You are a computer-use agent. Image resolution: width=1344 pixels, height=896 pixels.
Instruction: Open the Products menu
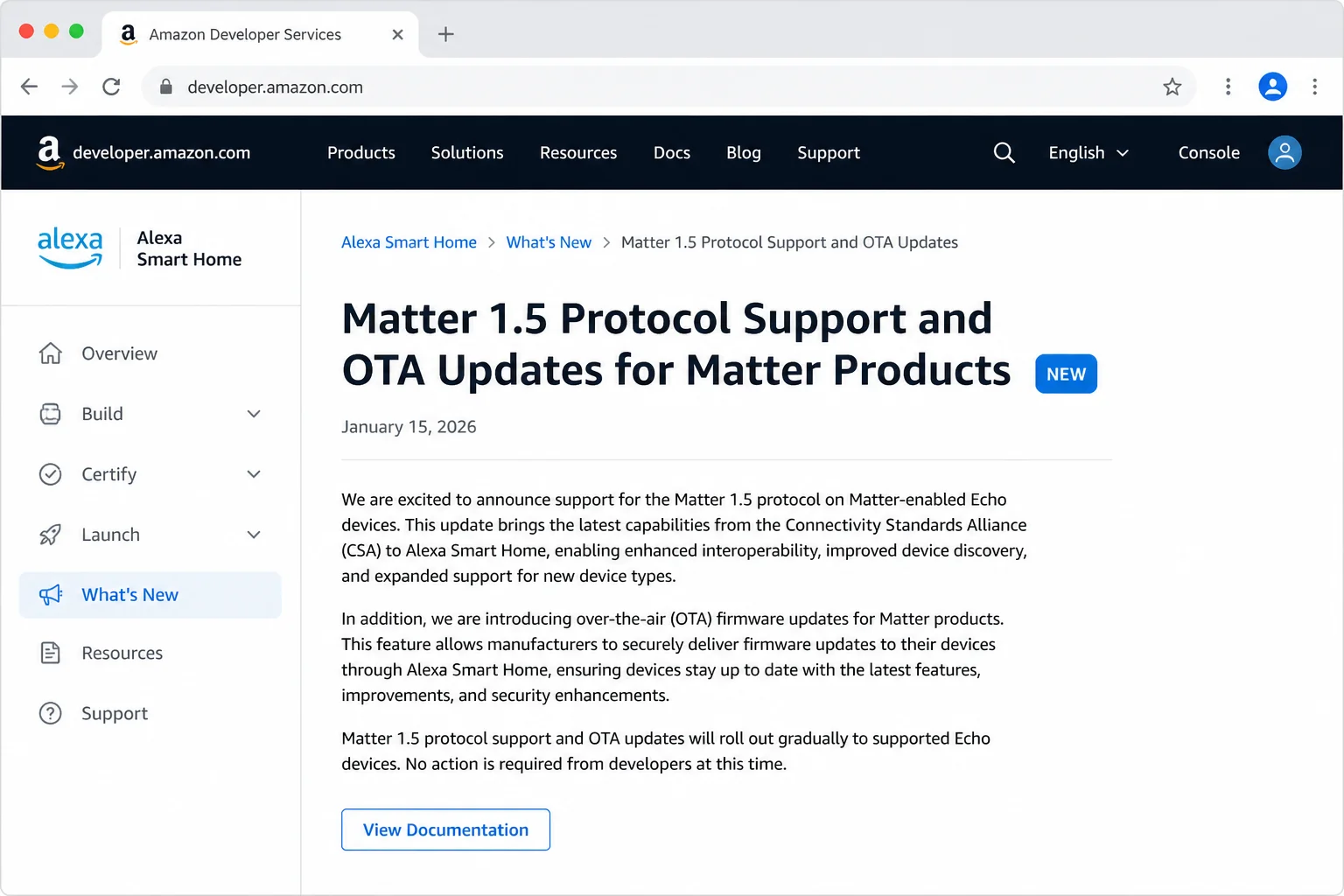point(361,153)
